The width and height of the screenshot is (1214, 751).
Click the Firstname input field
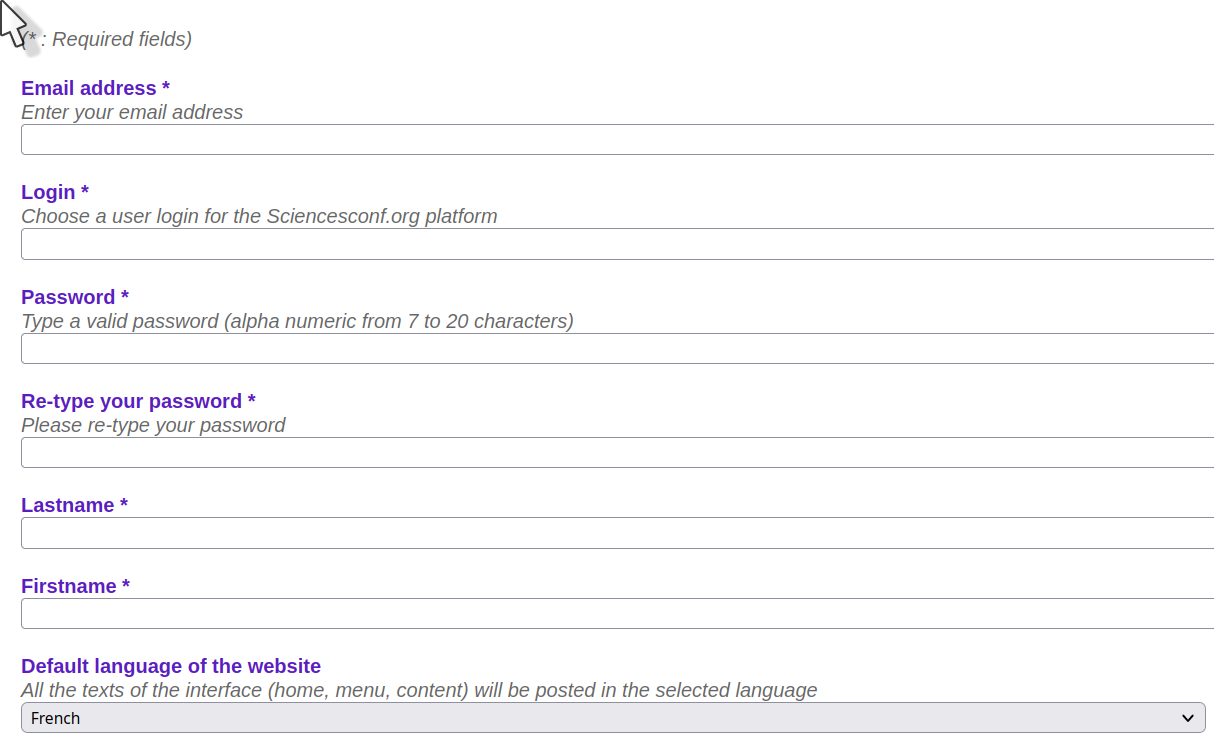600,613
